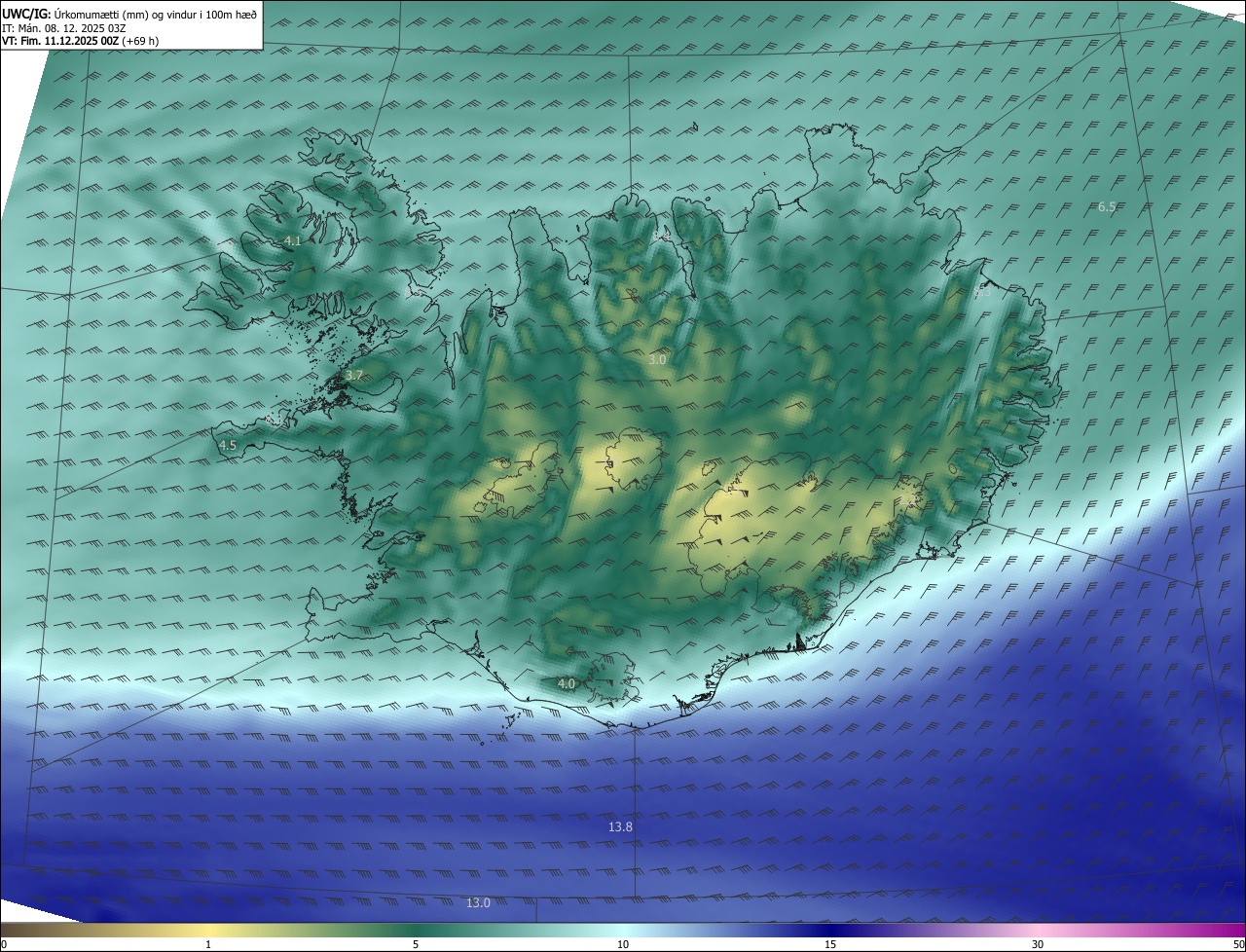This screenshot has width=1246, height=952.
Task: Click the title 'UWC/IG: Úrkomumætti (mm) og vindur í 100m hæð'
Action: pyautogui.click(x=129, y=14)
